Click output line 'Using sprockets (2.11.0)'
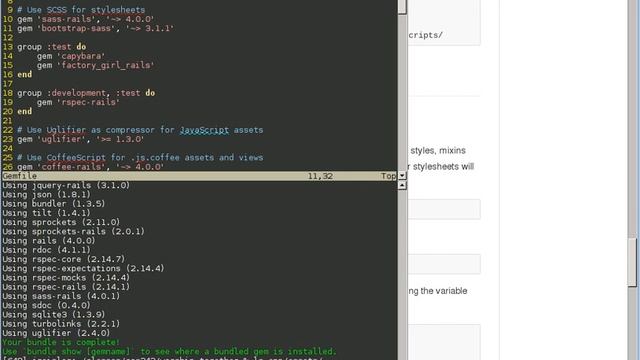 [61, 222]
